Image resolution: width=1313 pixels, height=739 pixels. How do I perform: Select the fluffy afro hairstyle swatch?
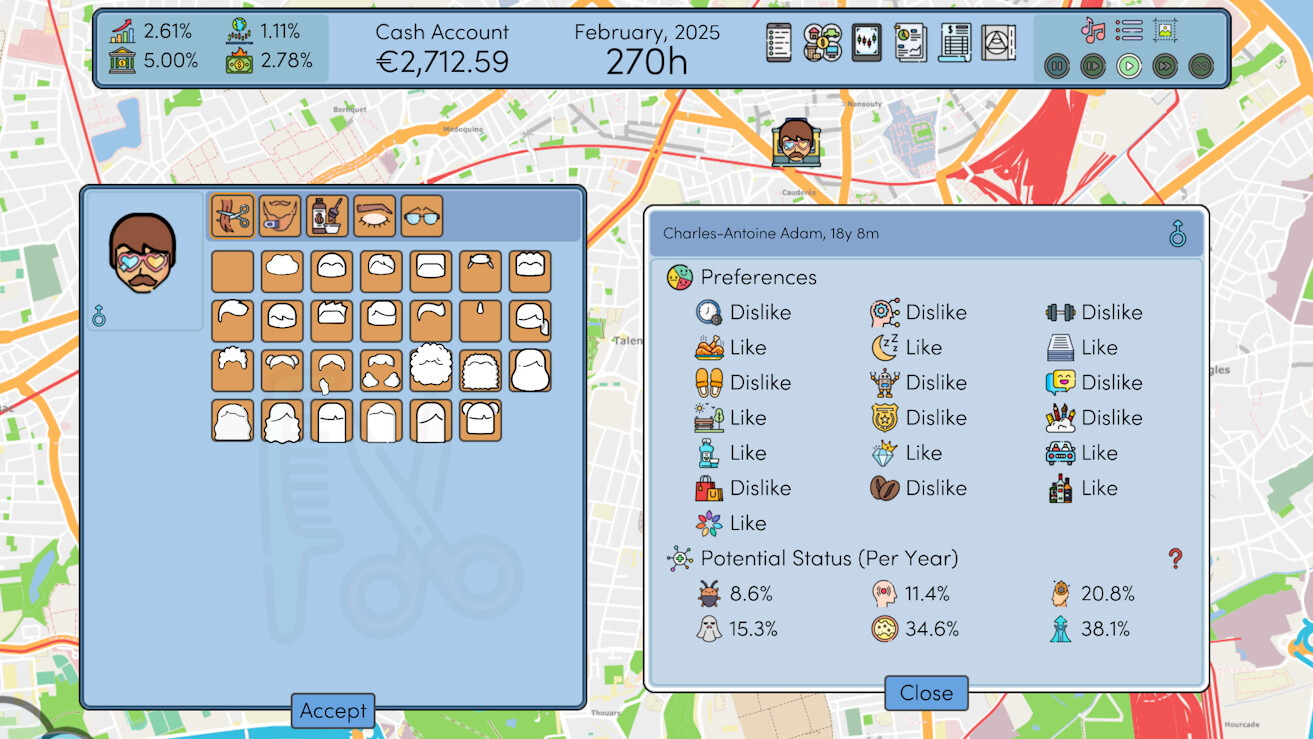point(430,368)
